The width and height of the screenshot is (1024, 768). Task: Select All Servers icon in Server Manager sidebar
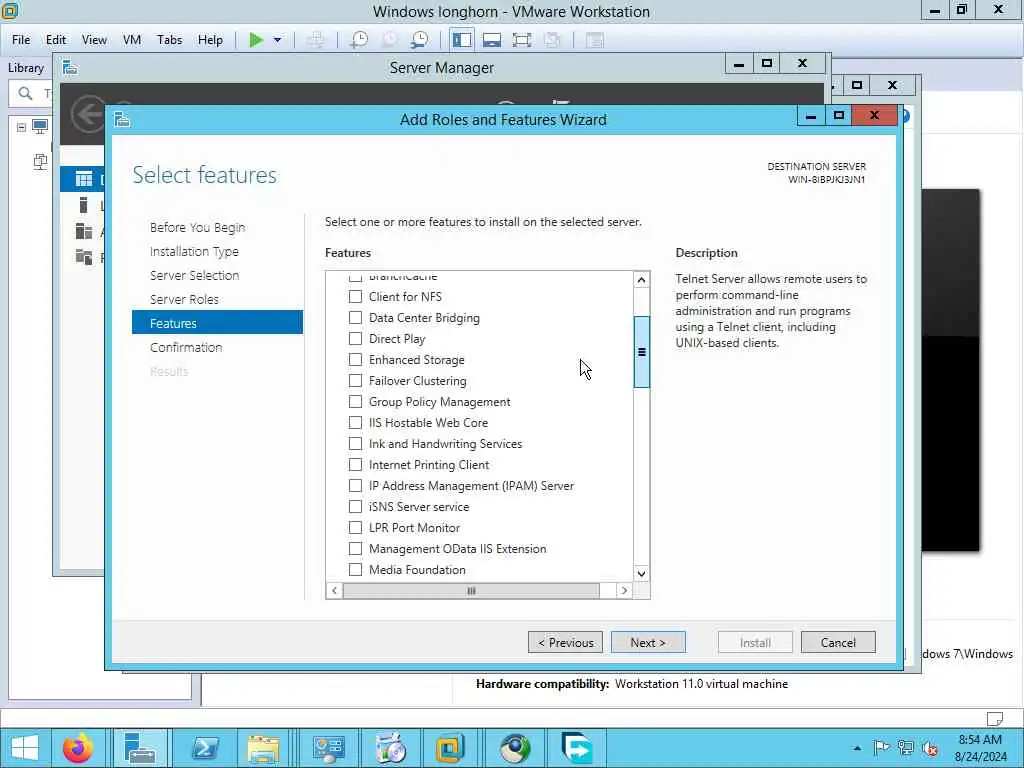tap(84, 231)
